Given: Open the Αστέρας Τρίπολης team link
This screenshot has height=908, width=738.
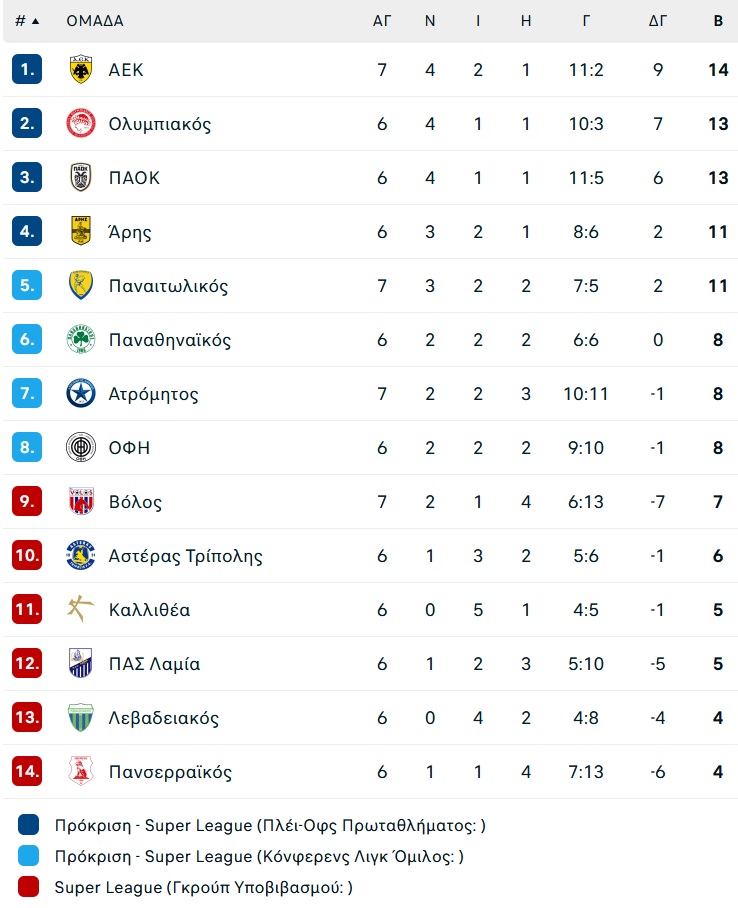Looking at the screenshot, I should (185, 556).
